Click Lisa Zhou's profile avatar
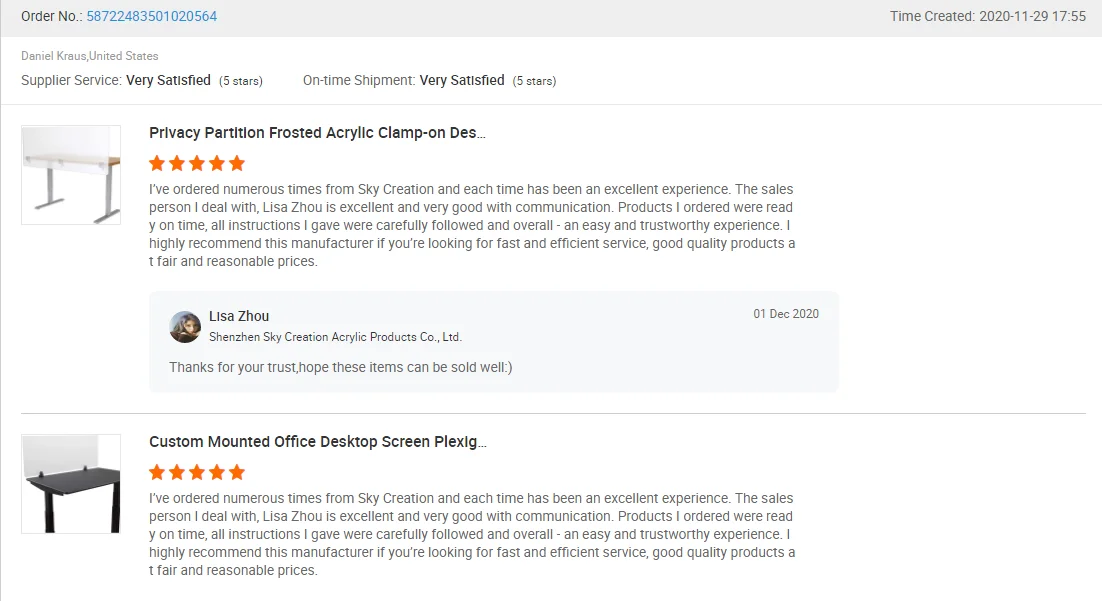The height and width of the screenshot is (601, 1102). (185, 327)
